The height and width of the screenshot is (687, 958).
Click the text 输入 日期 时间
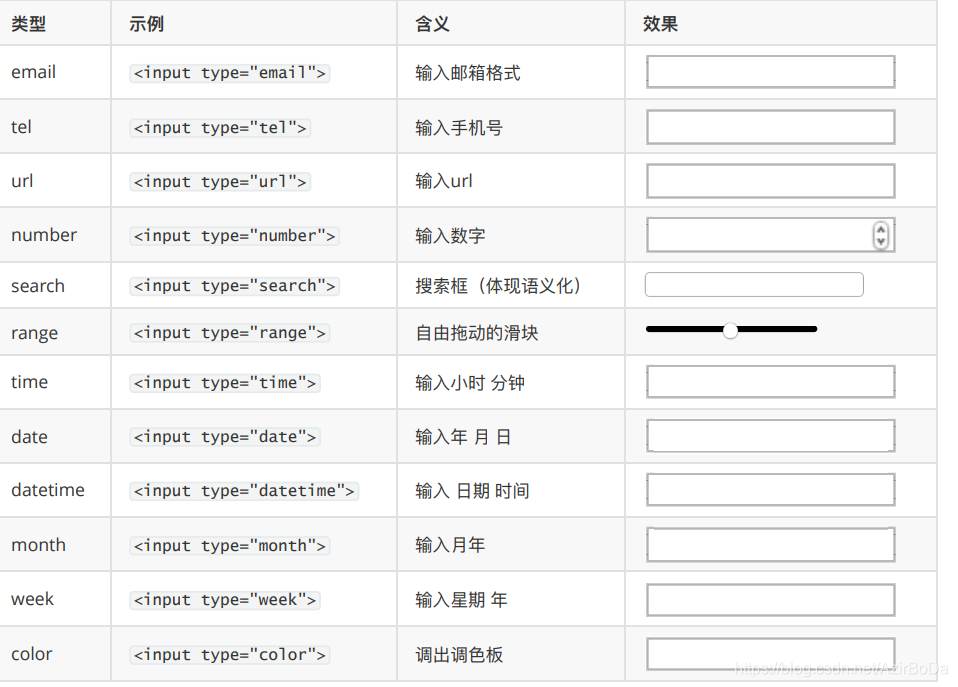coord(472,491)
